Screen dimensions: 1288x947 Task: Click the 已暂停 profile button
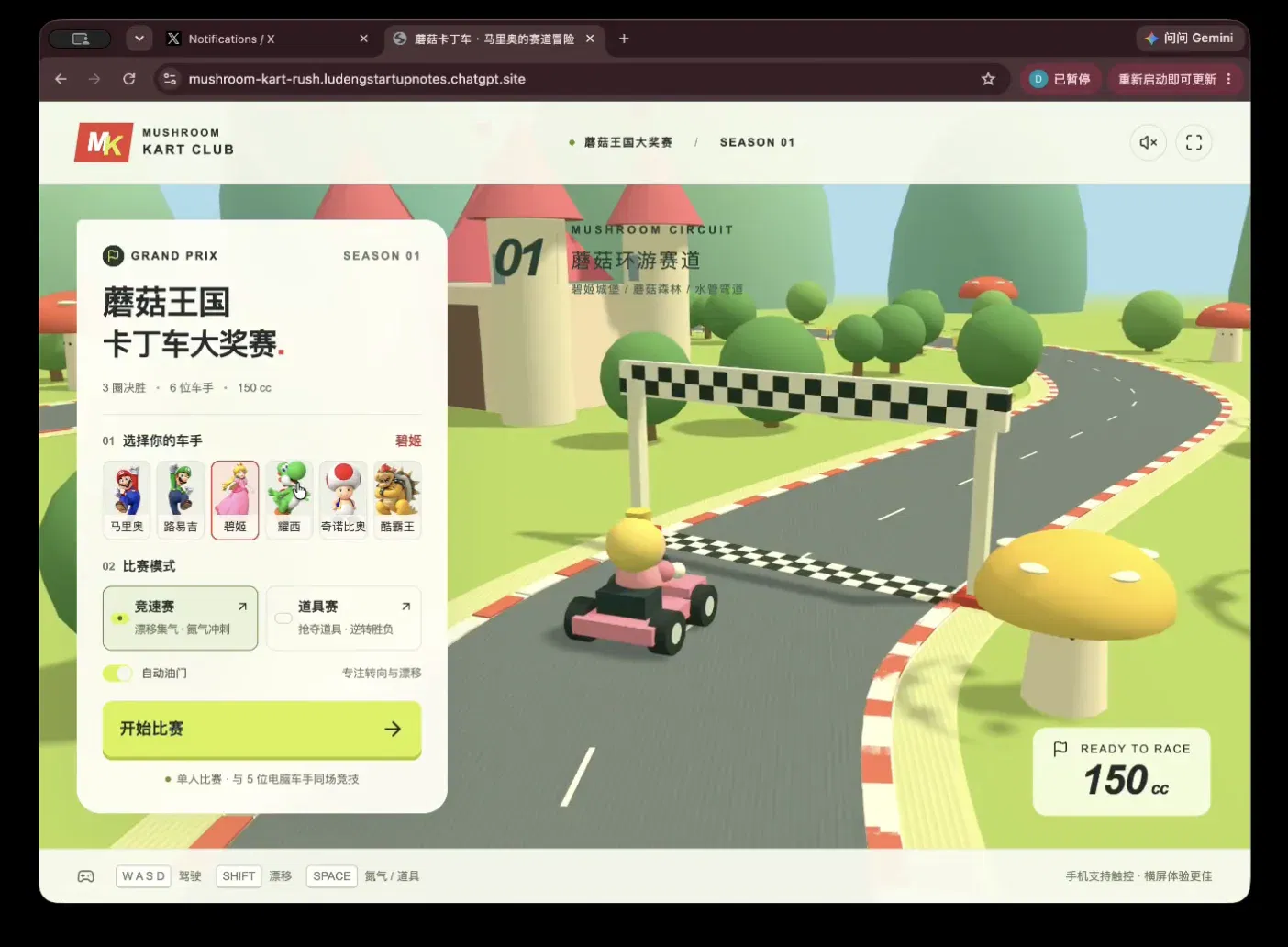click(x=1060, y=79)
